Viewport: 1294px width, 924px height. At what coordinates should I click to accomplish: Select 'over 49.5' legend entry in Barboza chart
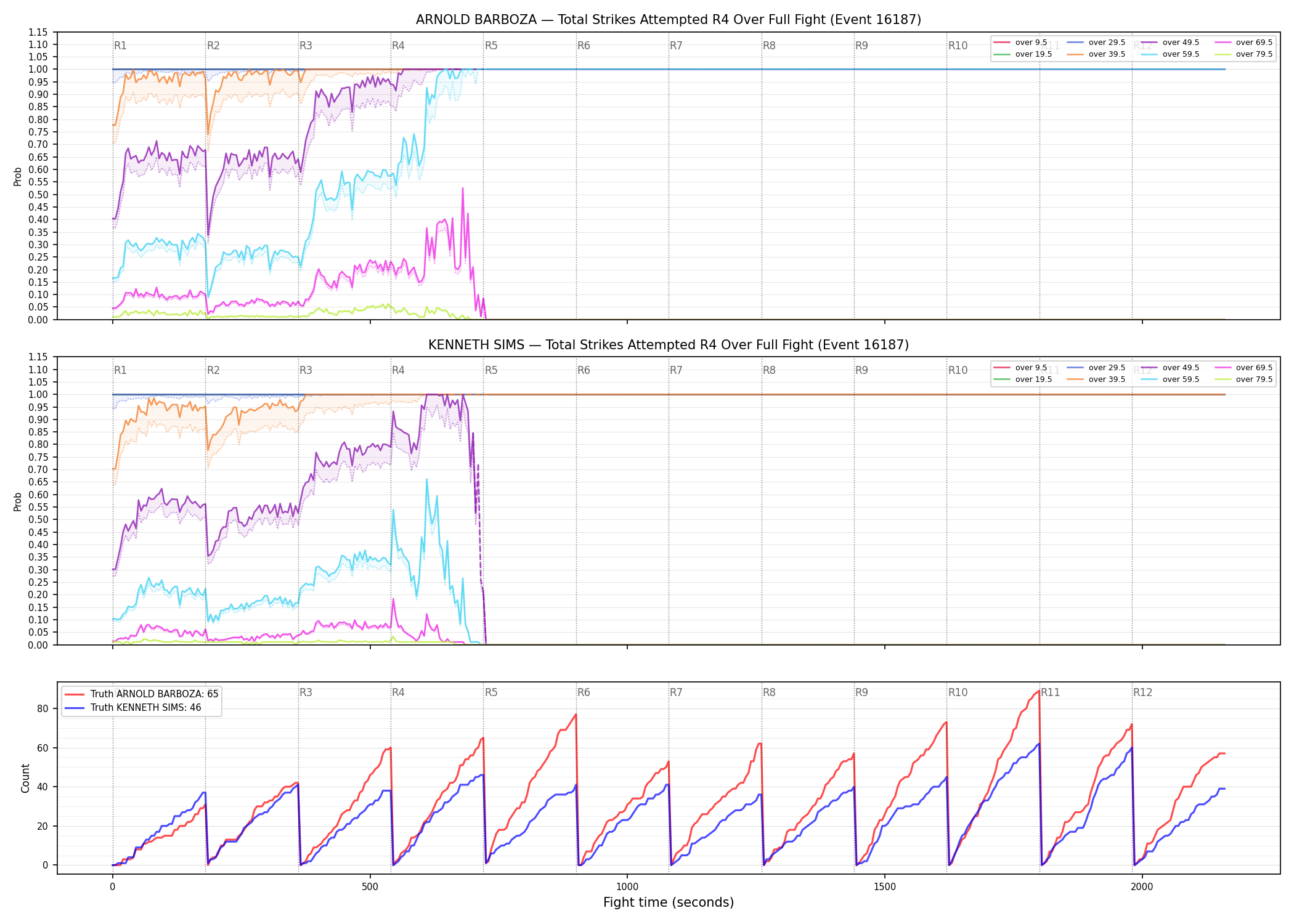1170,43
